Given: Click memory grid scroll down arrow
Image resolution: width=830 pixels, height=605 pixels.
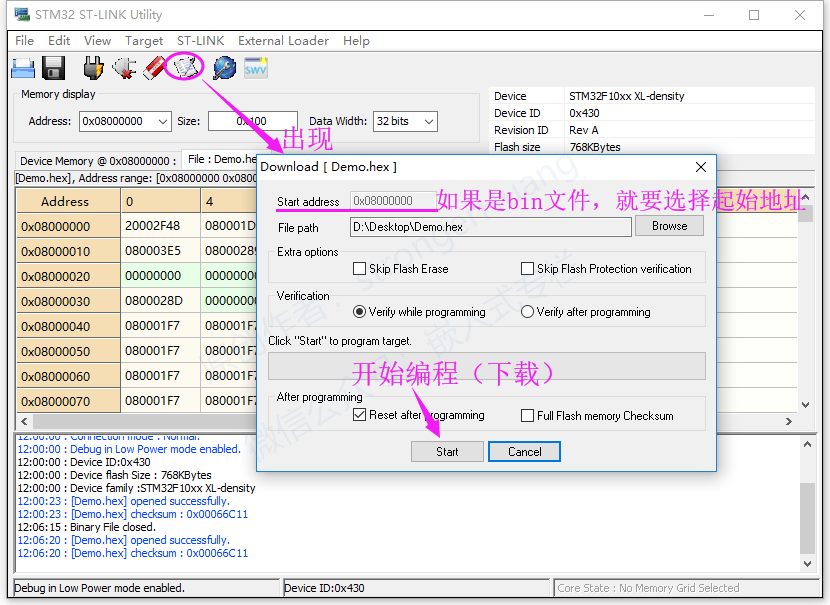Looking at the screenshot, I should [x=805, y=405].
